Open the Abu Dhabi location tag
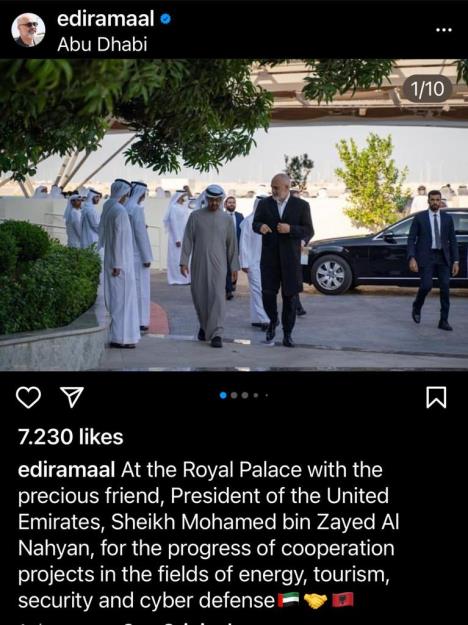The image size is (468, 625). (x=102, y=44)
